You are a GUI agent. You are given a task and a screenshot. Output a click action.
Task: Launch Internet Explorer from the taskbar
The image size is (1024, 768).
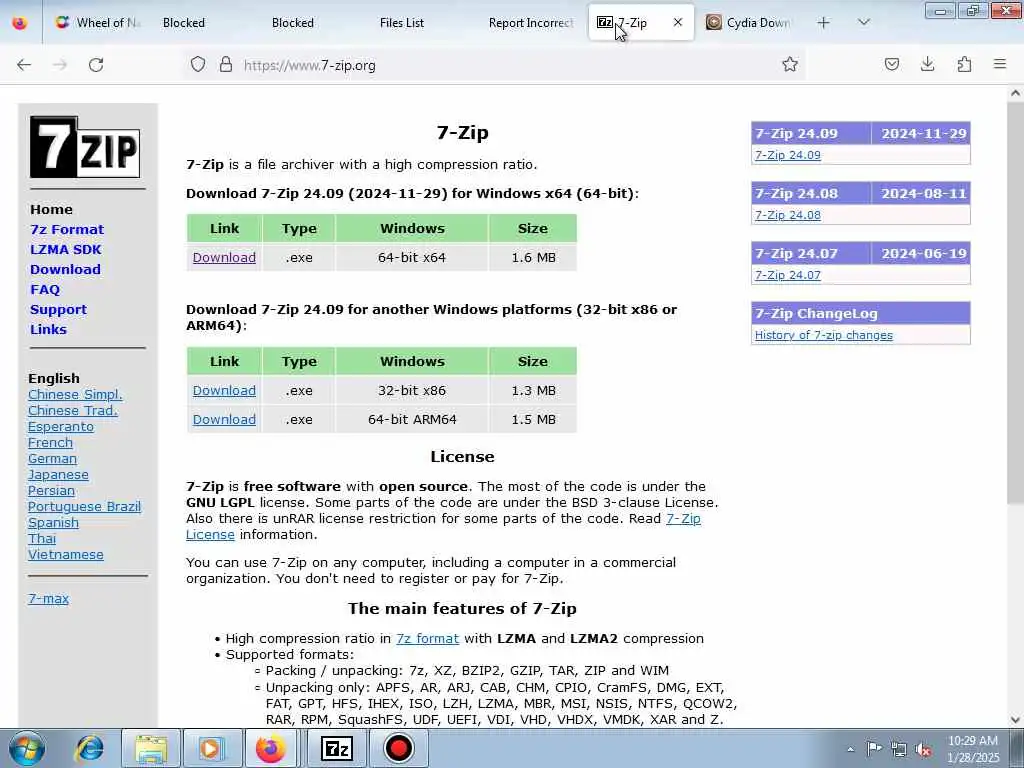point(89,748)
